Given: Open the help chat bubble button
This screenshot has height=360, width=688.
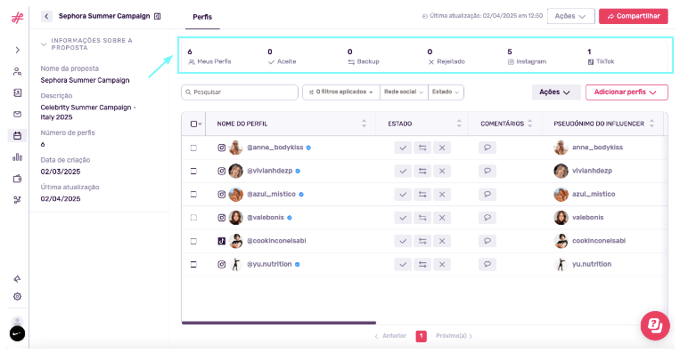Looking at the screenshot, I should pyautogui.click(x=655, y=326).
